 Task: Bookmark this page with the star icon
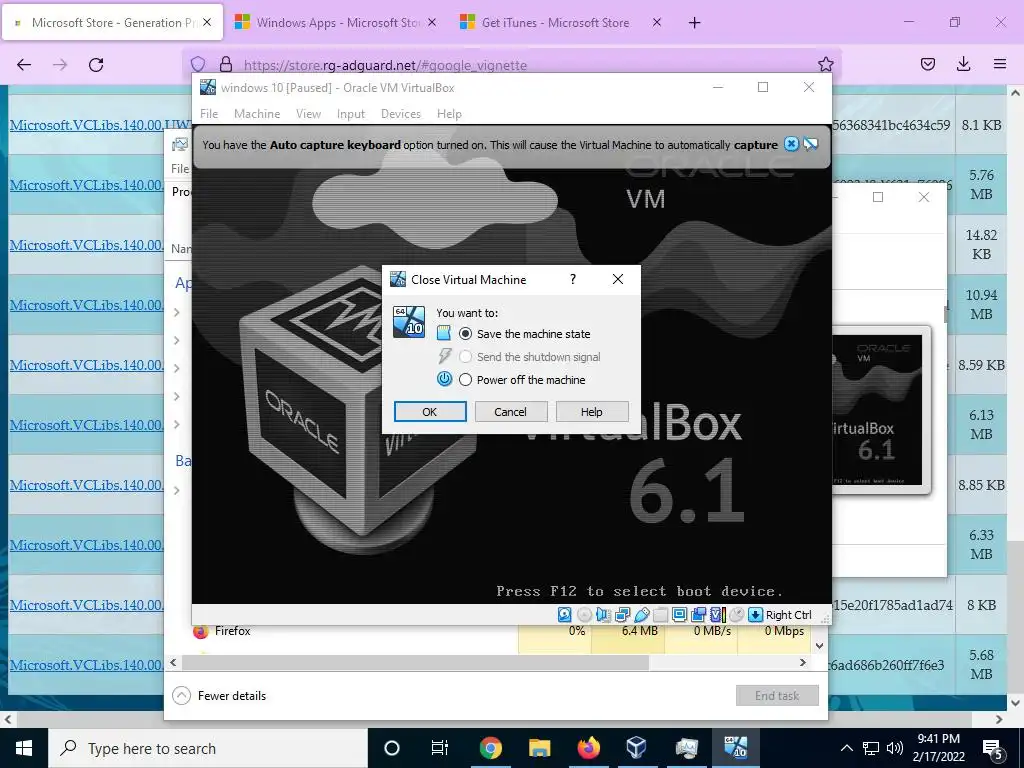click(825, 64)
